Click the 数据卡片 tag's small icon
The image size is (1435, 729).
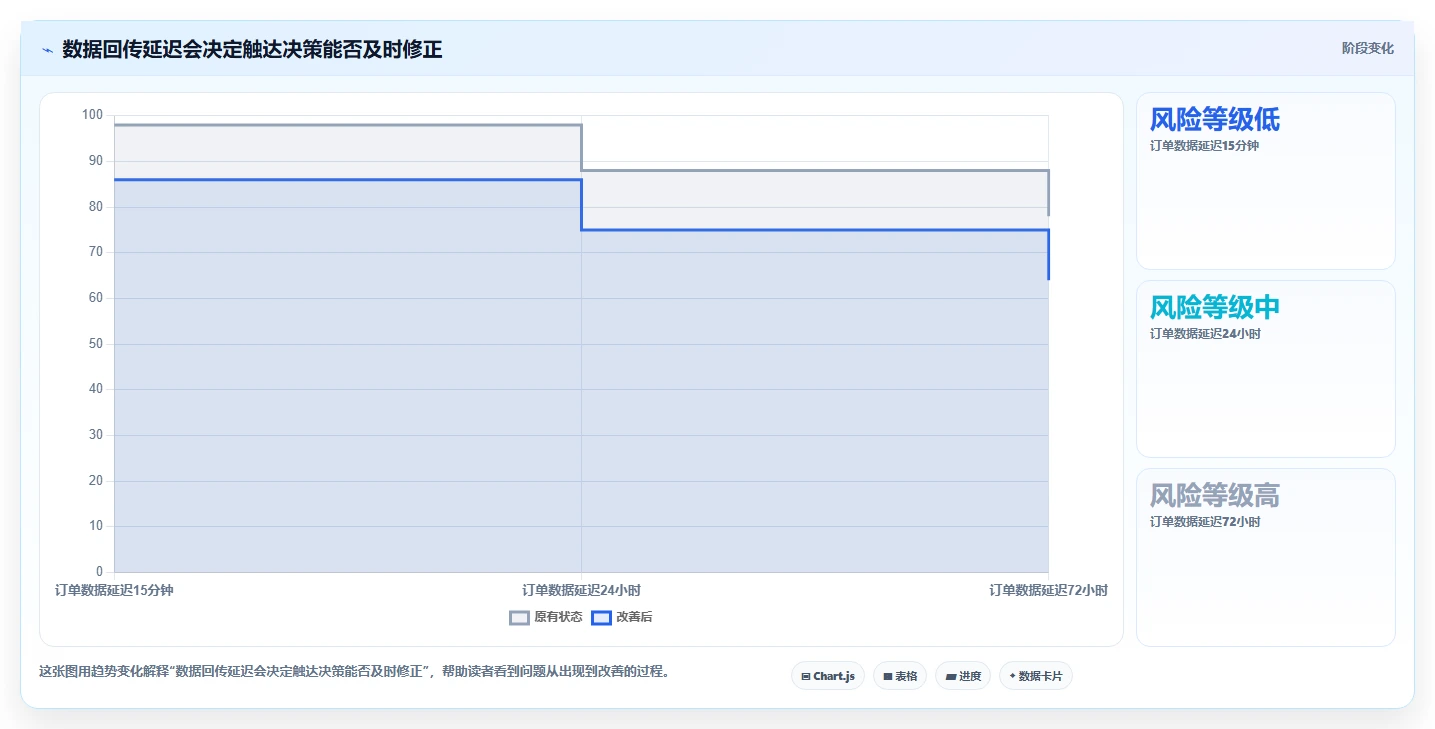[x=1012, y=676]
